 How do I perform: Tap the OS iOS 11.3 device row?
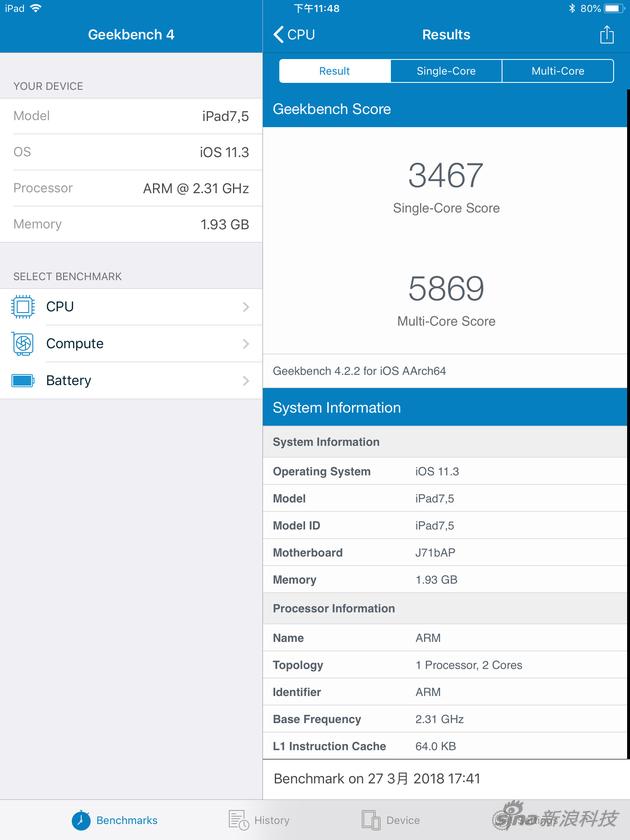(x=131, y=152)
